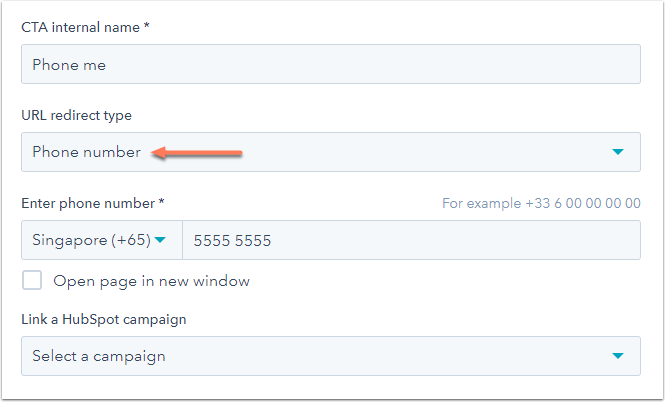Enable the Open page in new window checkbox
665x402 pixels.
[32, 281]
